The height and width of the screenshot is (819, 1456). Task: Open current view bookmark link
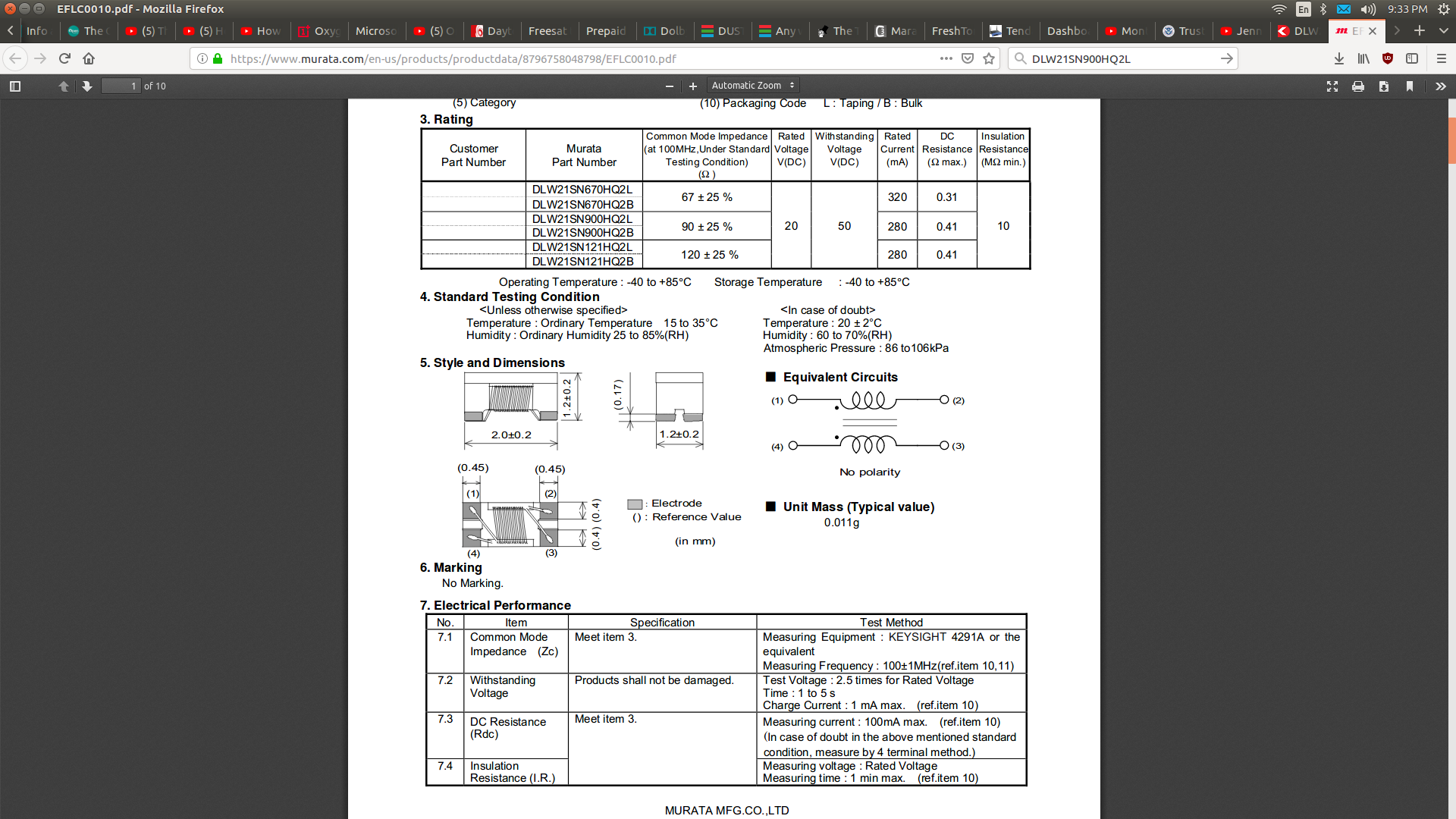coord(1410,86)
